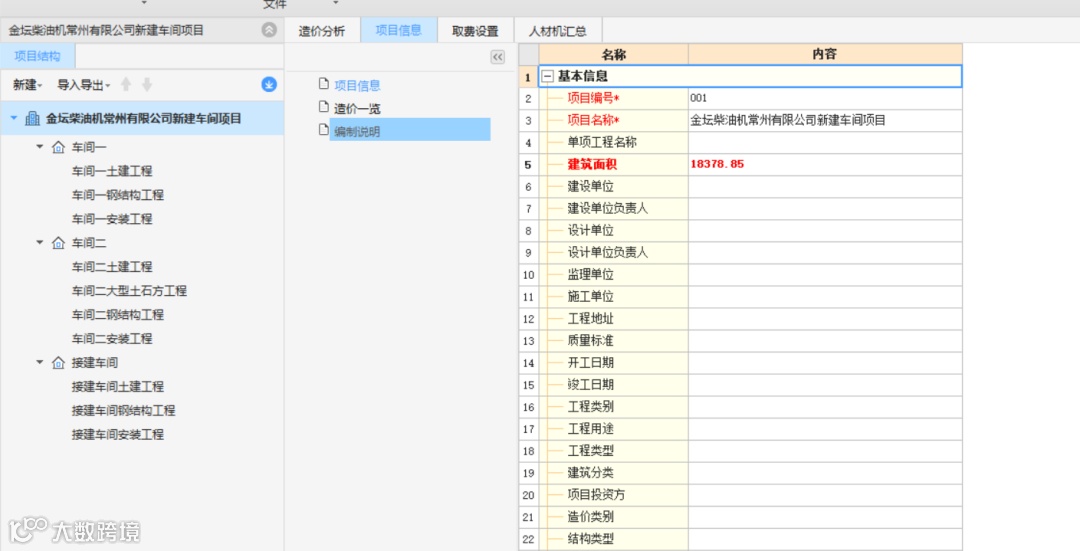1080x551 pixels.
Task: Select the 质量标准 row label
Action: (590, 341)
